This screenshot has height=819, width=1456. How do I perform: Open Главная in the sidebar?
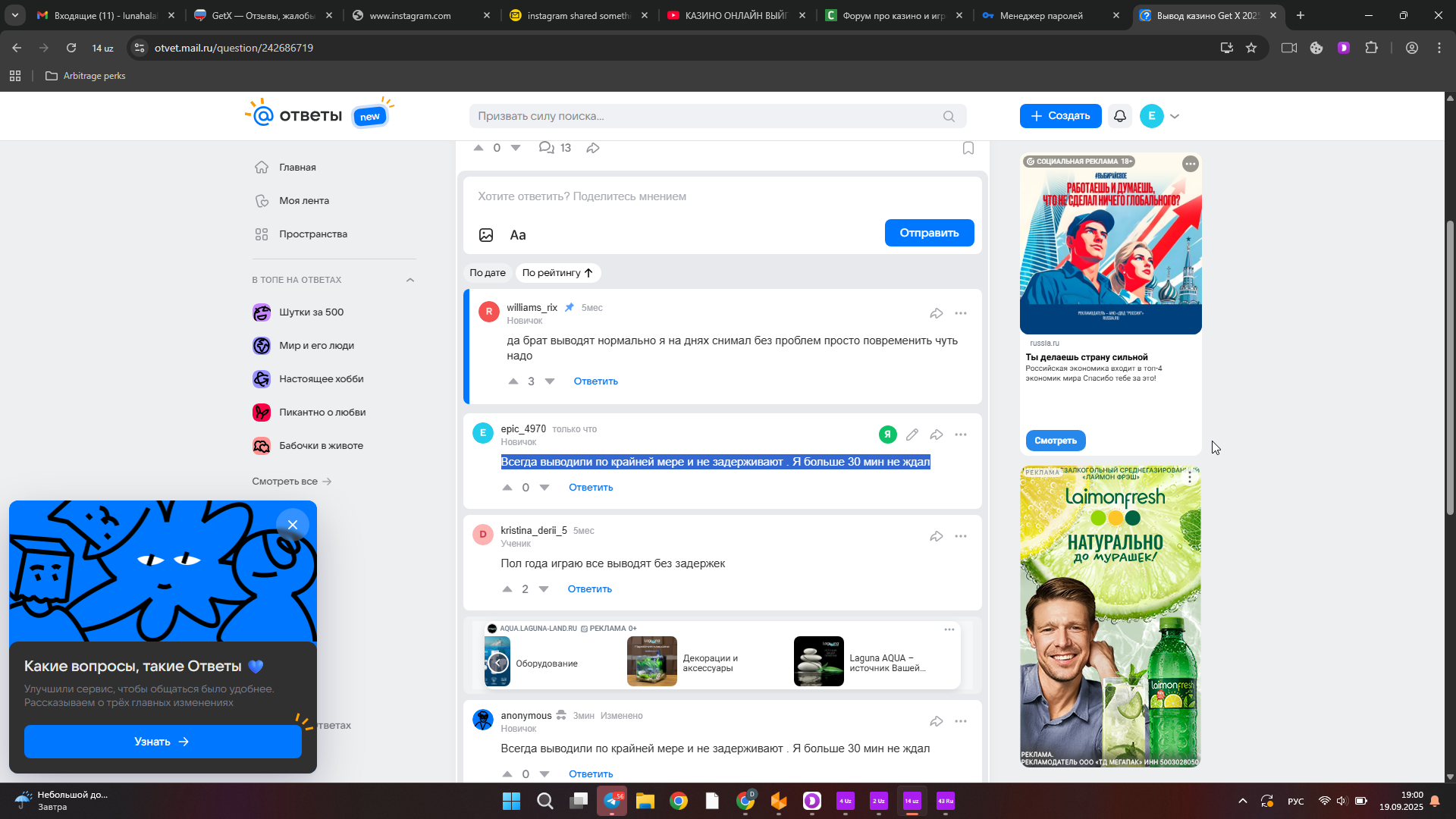coord(297,168)
